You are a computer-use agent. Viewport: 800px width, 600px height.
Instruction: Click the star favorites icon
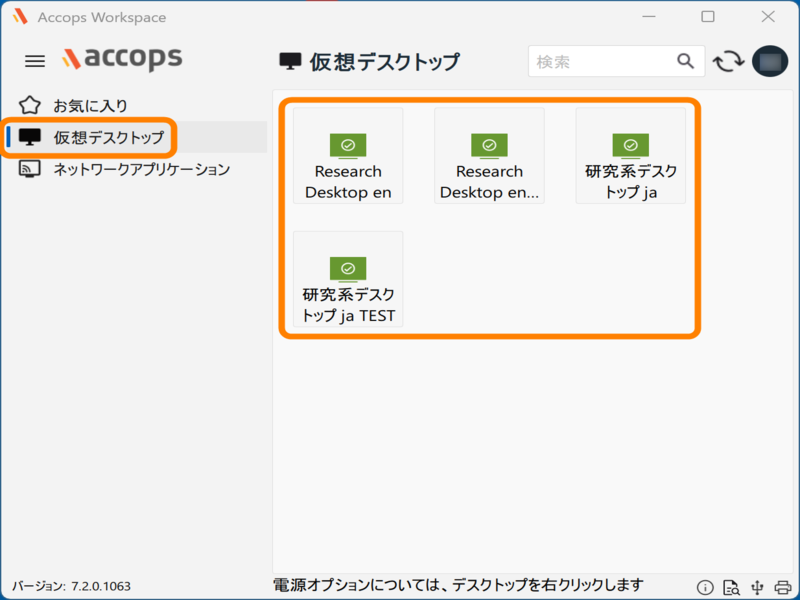click(30, 105)
